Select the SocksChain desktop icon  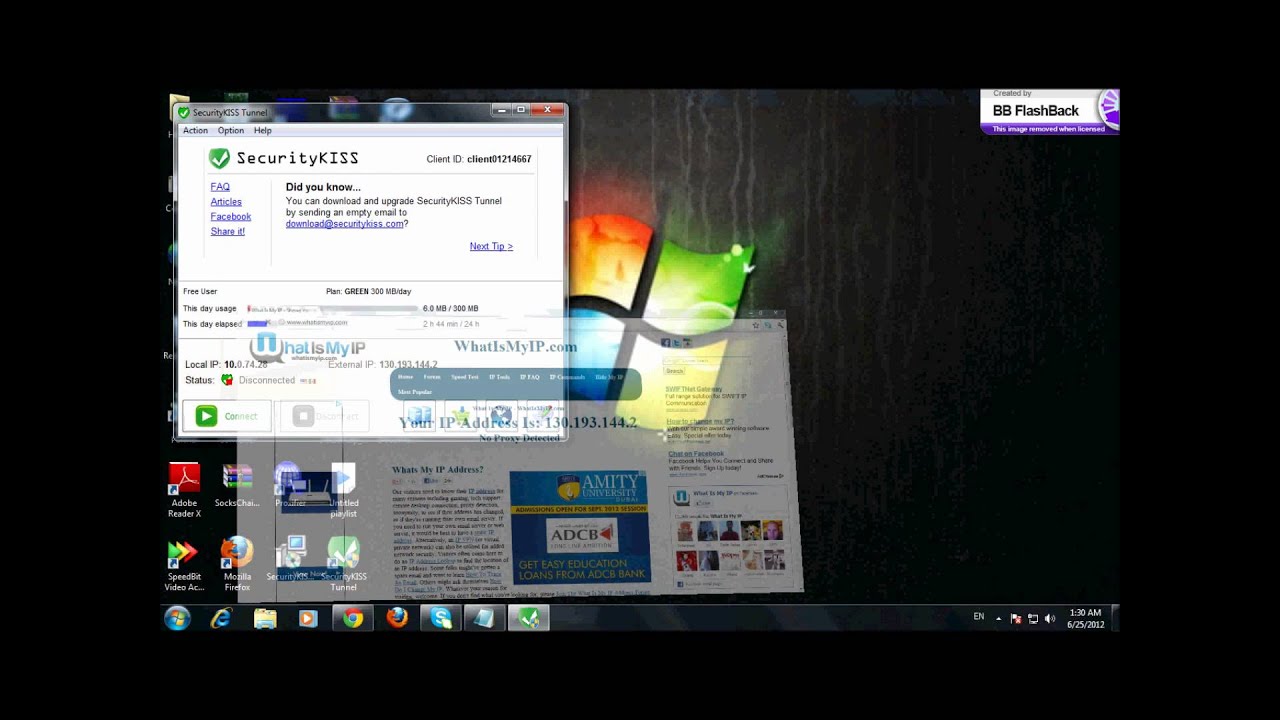point(237,487)
